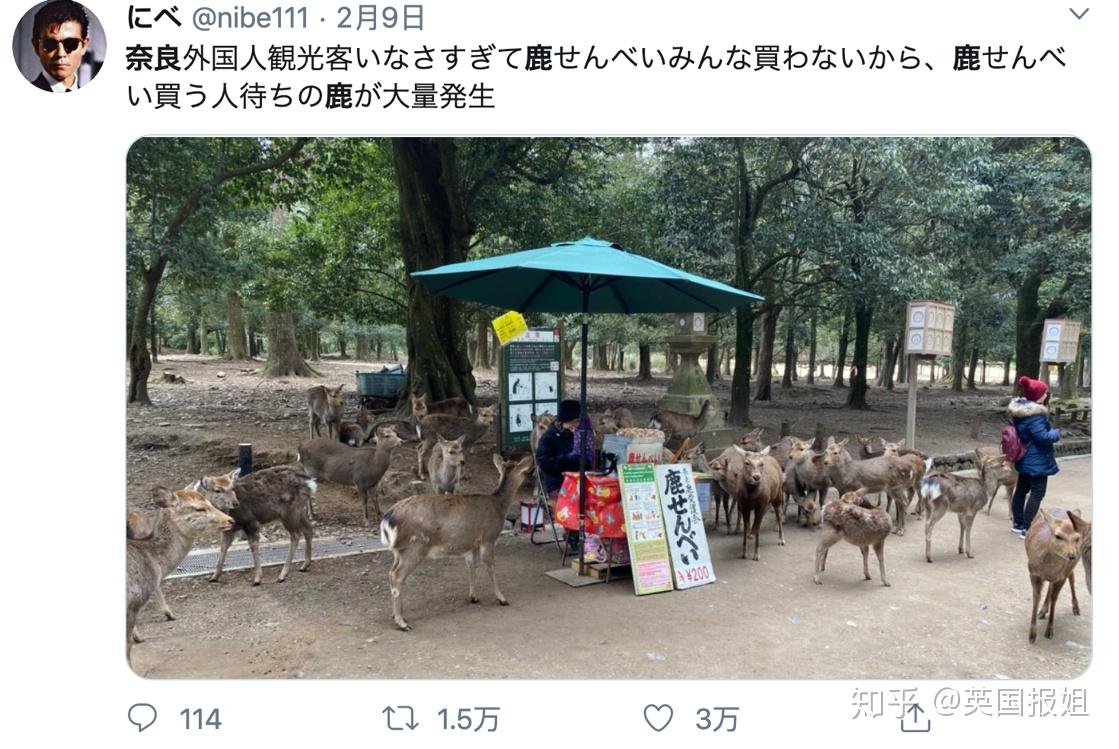Click the teal umbrella in the photo
Viewport: 1119px width, 749px height.
pos(587,277)
